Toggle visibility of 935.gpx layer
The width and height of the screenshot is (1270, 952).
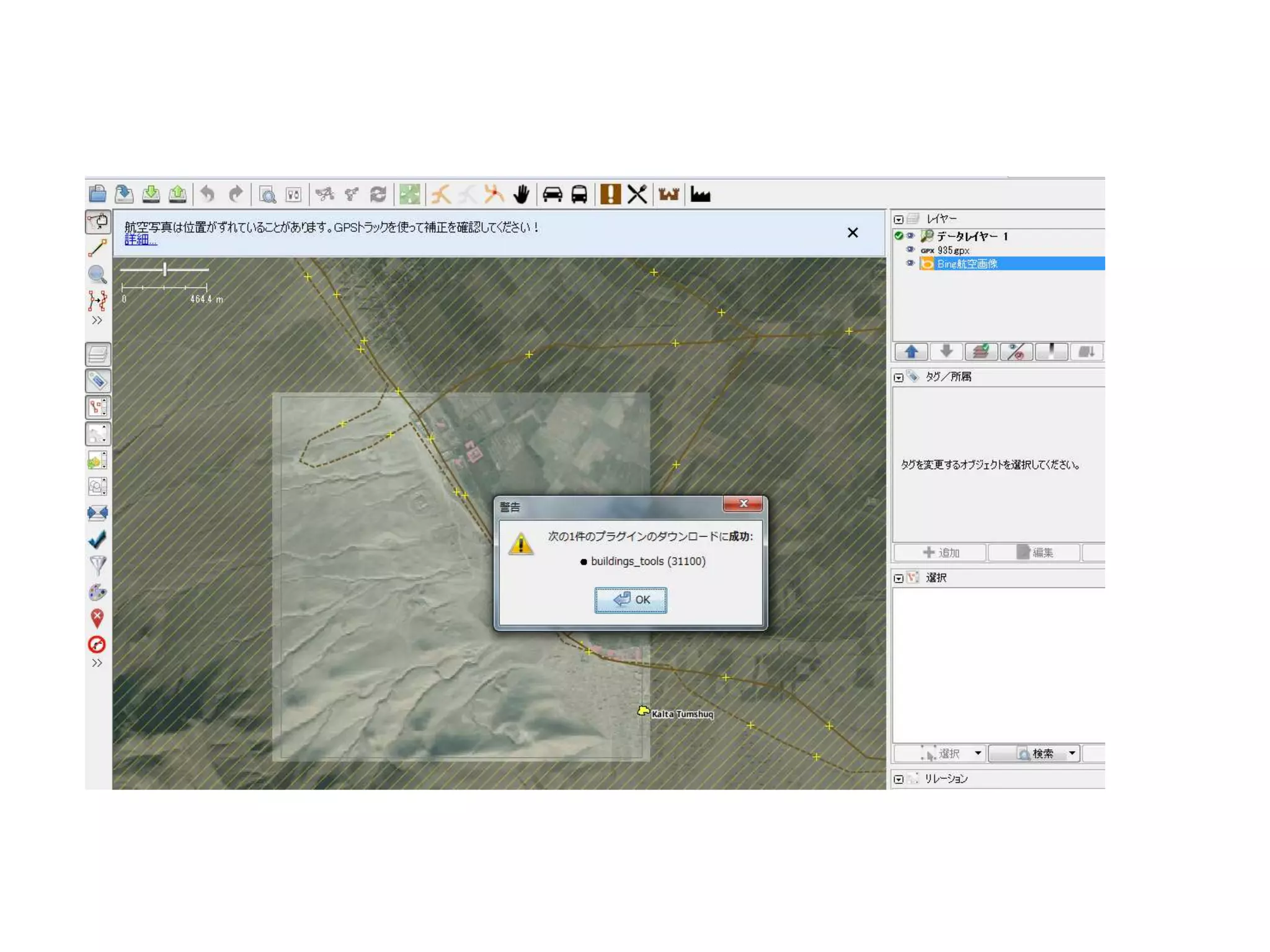(x=910, y=250)
